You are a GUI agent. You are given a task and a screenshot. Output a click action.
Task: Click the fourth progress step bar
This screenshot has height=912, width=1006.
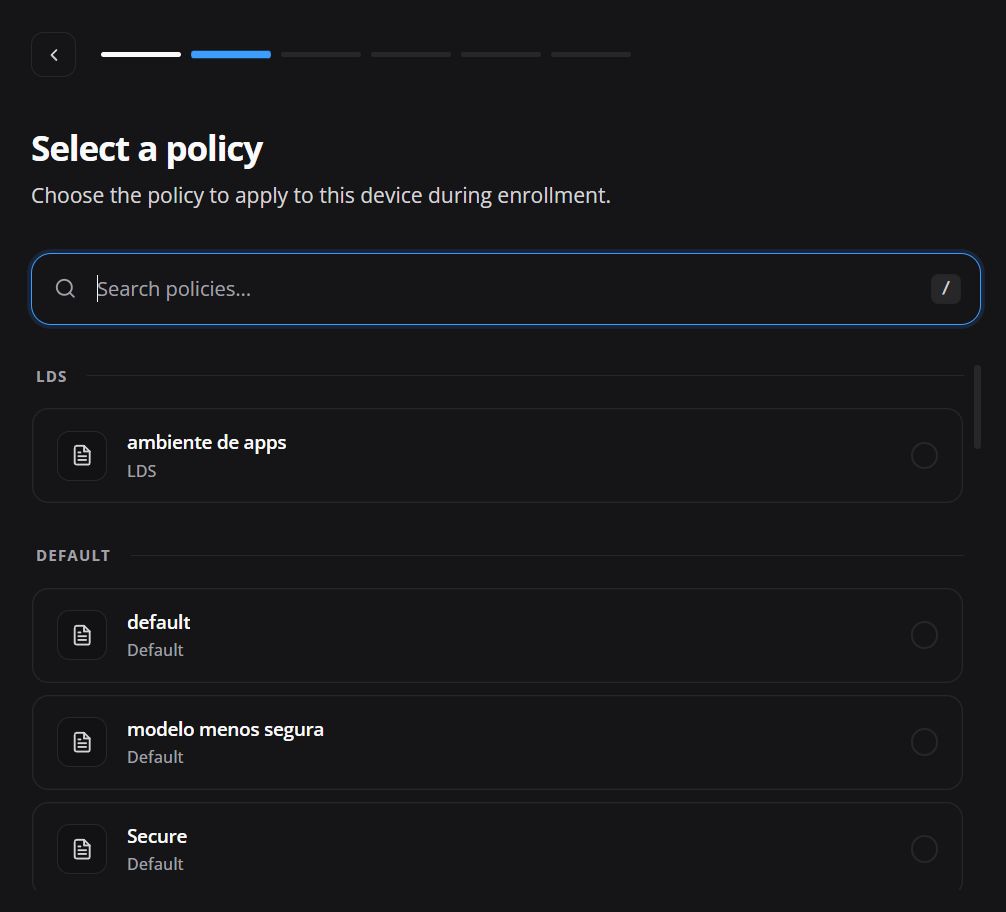coord(411,55)
